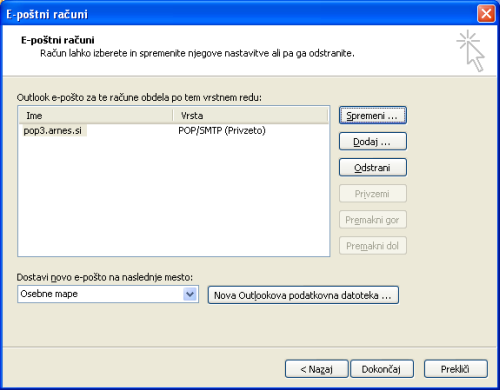The image size is (500, 390).
Task: Cancel with the Prekliči button
Action: (456, 369)
